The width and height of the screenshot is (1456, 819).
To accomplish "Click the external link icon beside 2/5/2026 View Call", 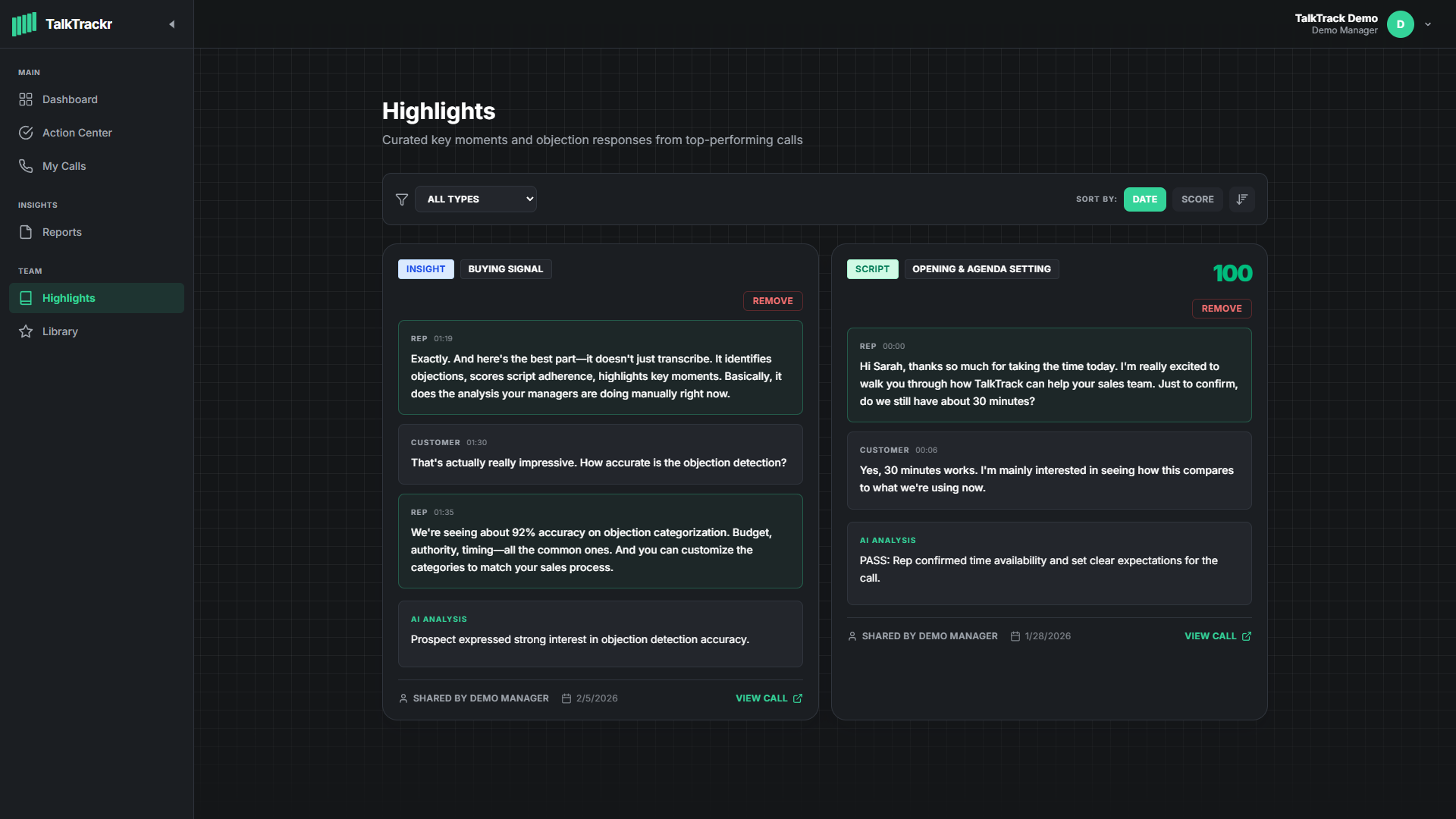I will tap(797, 698).
